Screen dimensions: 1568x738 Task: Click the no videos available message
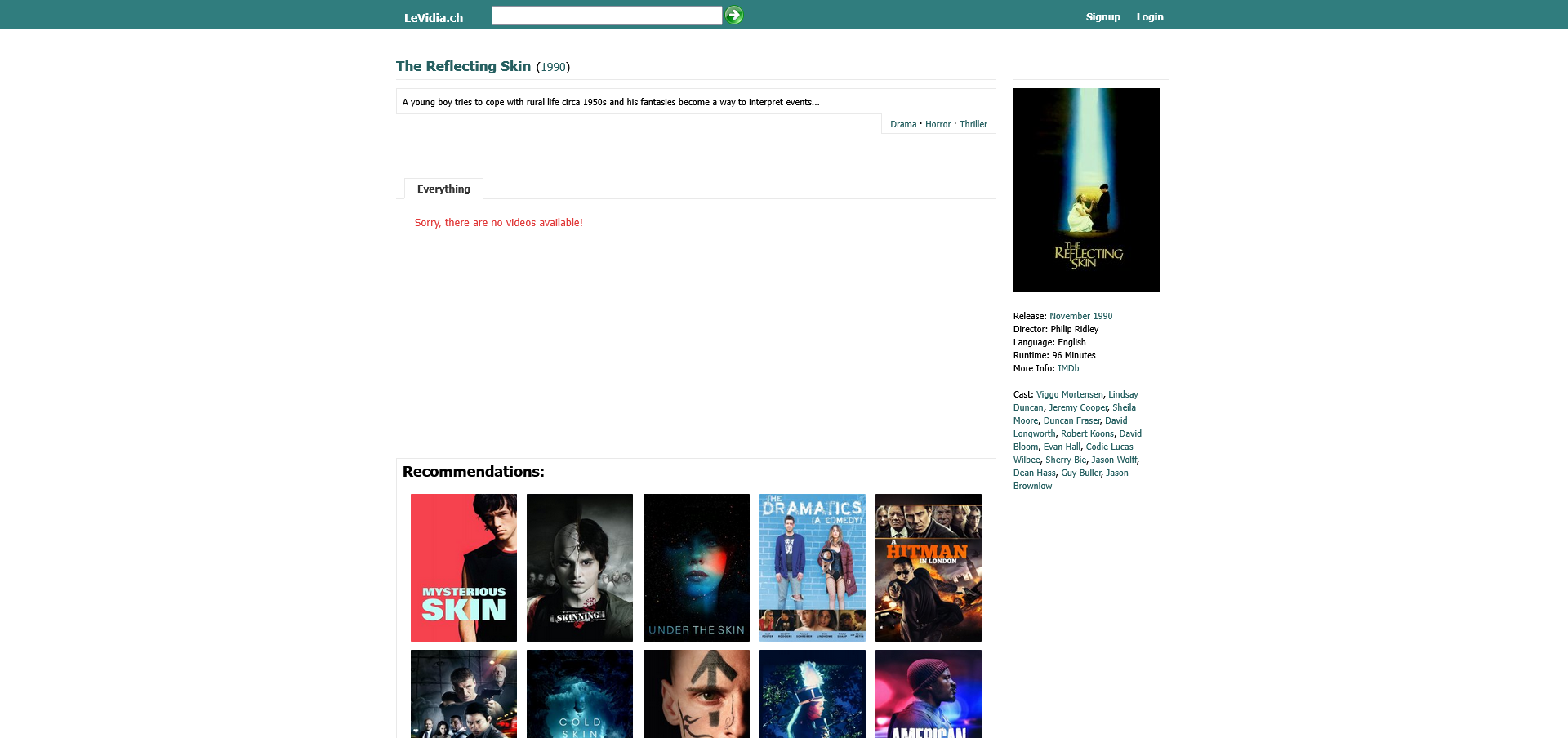tap(498, 223)
